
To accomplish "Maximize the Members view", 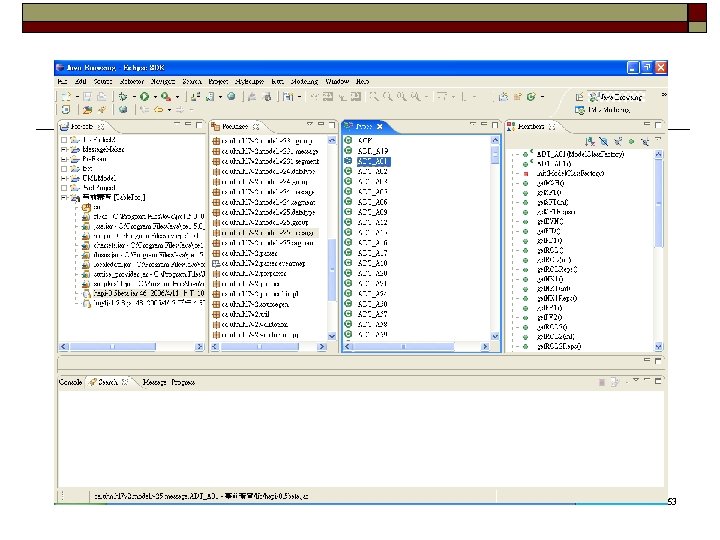I will tap(658, 124).
